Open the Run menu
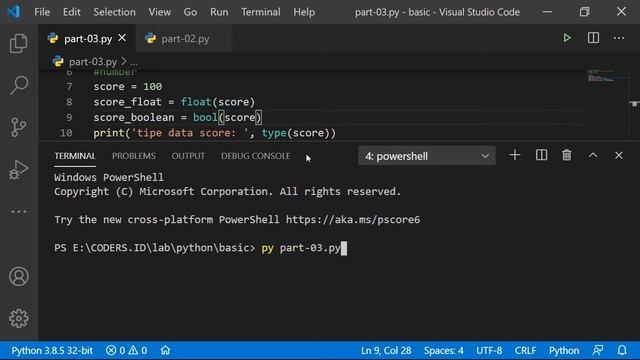 219,12
